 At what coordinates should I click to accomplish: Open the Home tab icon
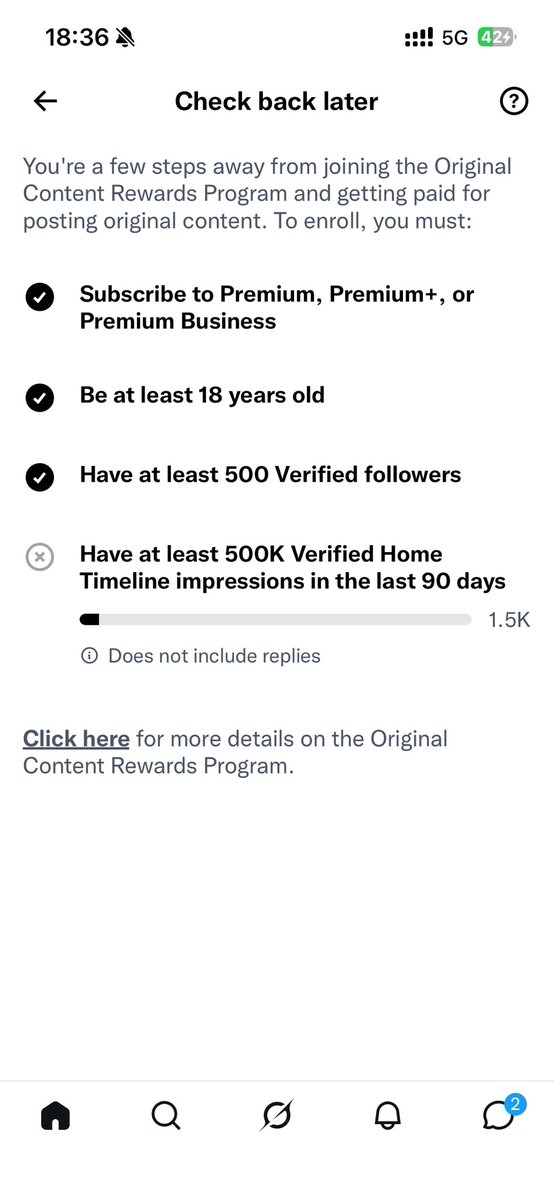pyautogui.click(x=55, y=1116)
